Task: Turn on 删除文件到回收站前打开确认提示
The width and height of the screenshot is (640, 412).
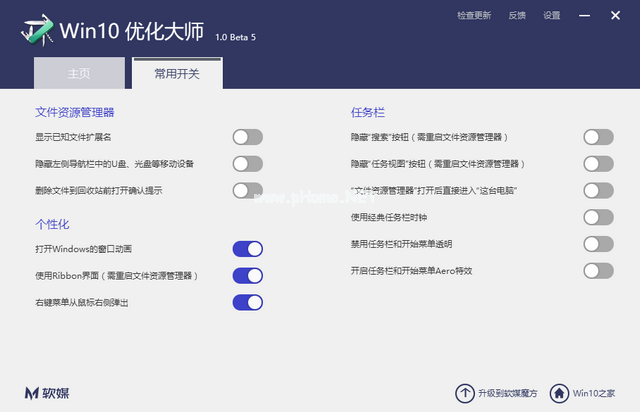Action: (247, 190)
